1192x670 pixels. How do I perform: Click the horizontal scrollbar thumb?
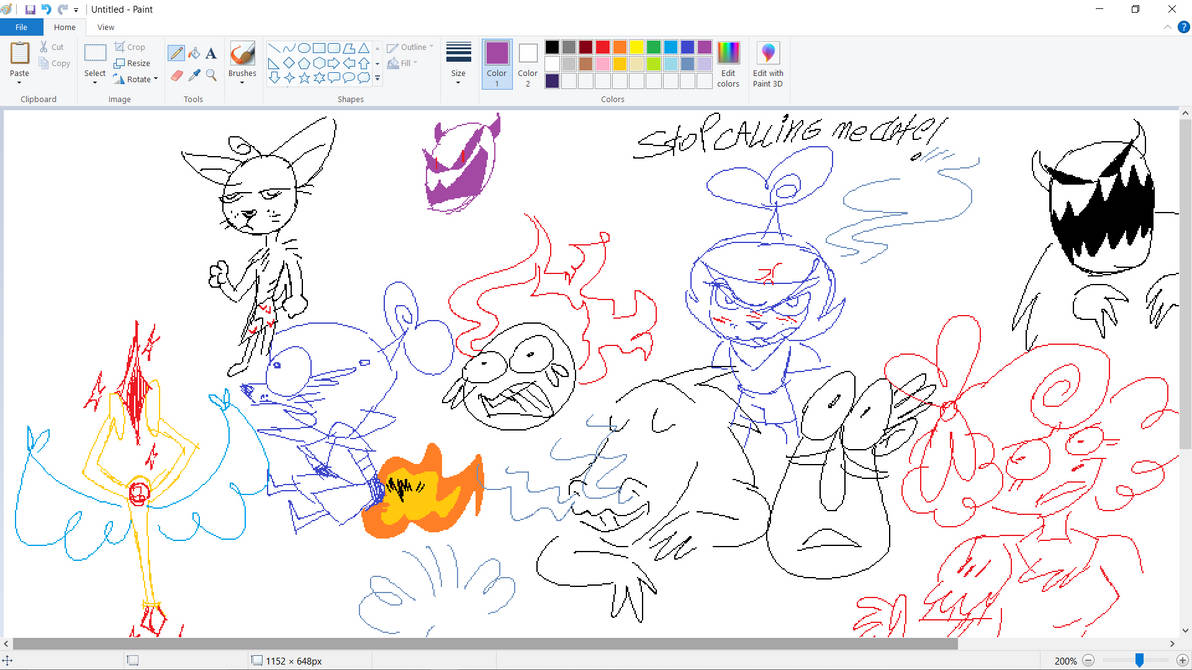pyautogui.click(x=485, y=644)
